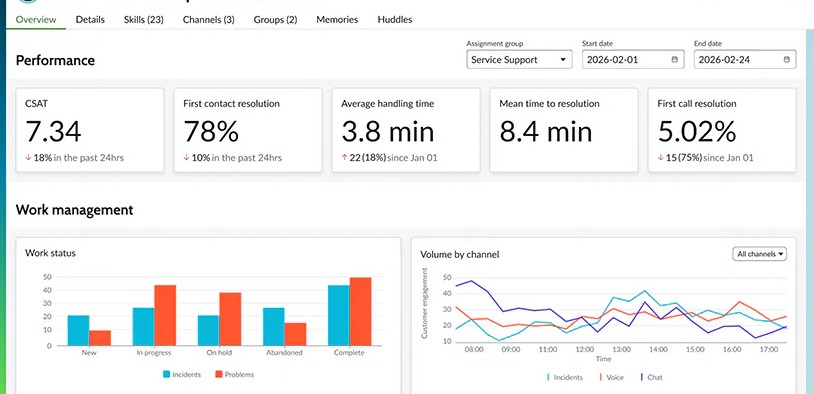Click the Complete Incidents blue bar

pyautogui.click(x=338, y=315)
